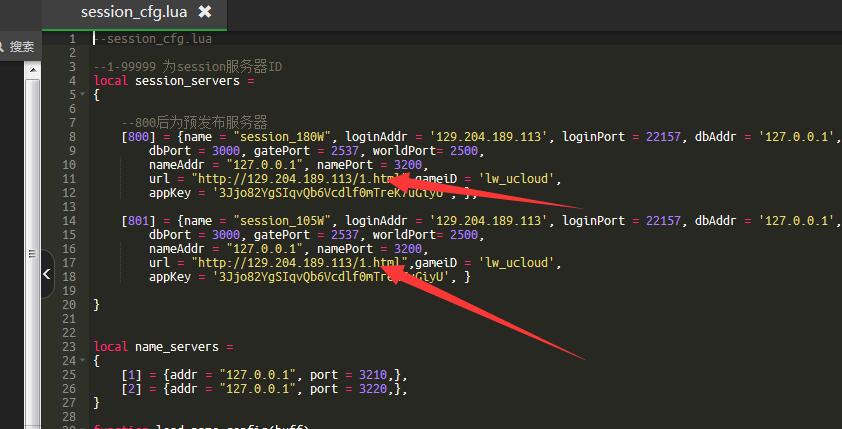Click the --session_cfg.lua comment on line 1

[152, 39]
